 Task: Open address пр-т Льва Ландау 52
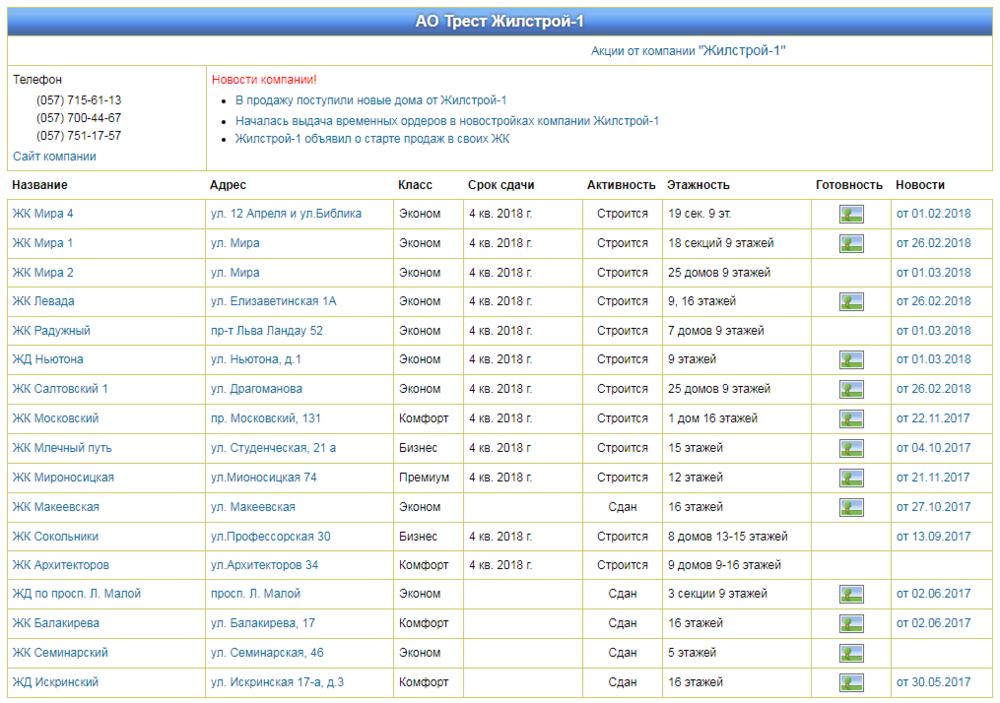[x=267, y=331]
